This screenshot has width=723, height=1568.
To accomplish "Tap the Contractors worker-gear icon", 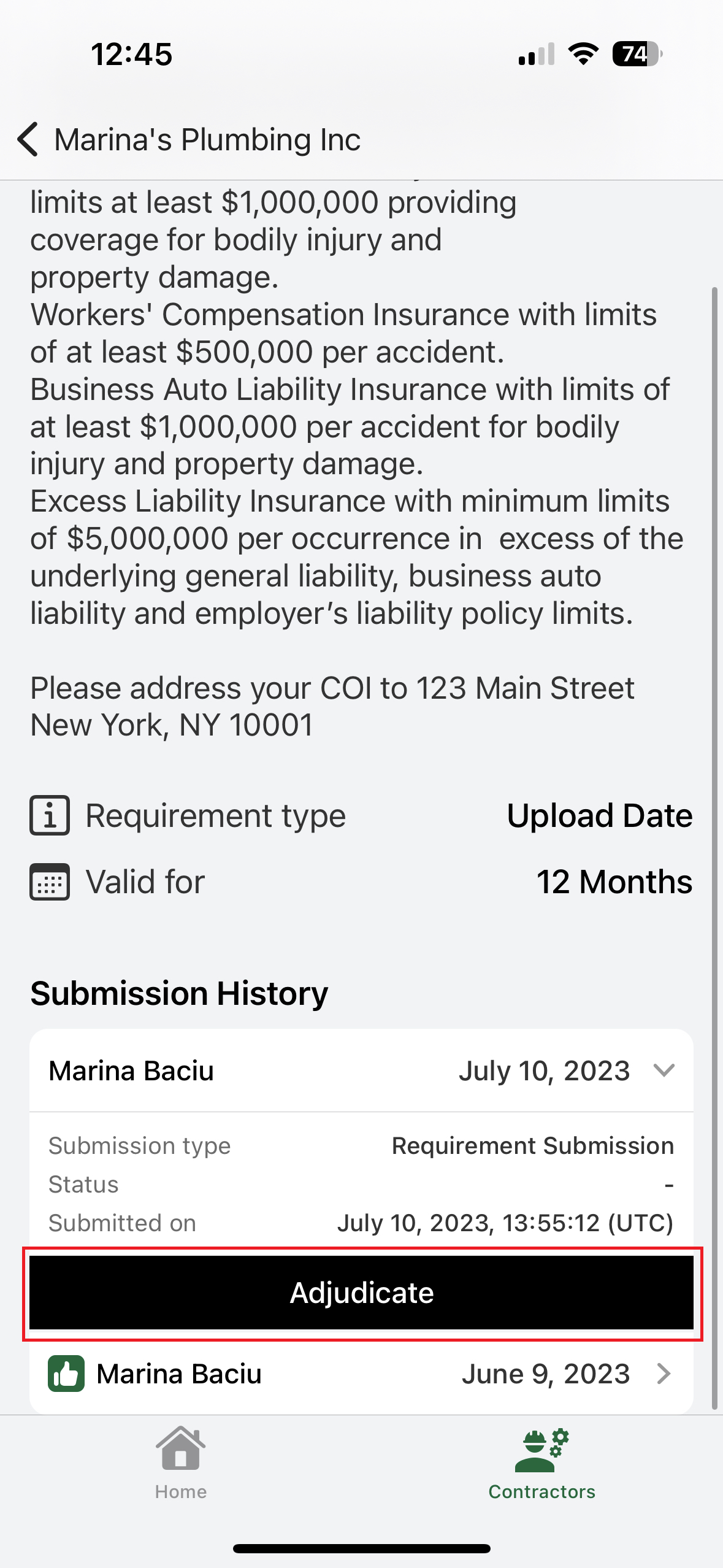I will (x=541, y=1450).
